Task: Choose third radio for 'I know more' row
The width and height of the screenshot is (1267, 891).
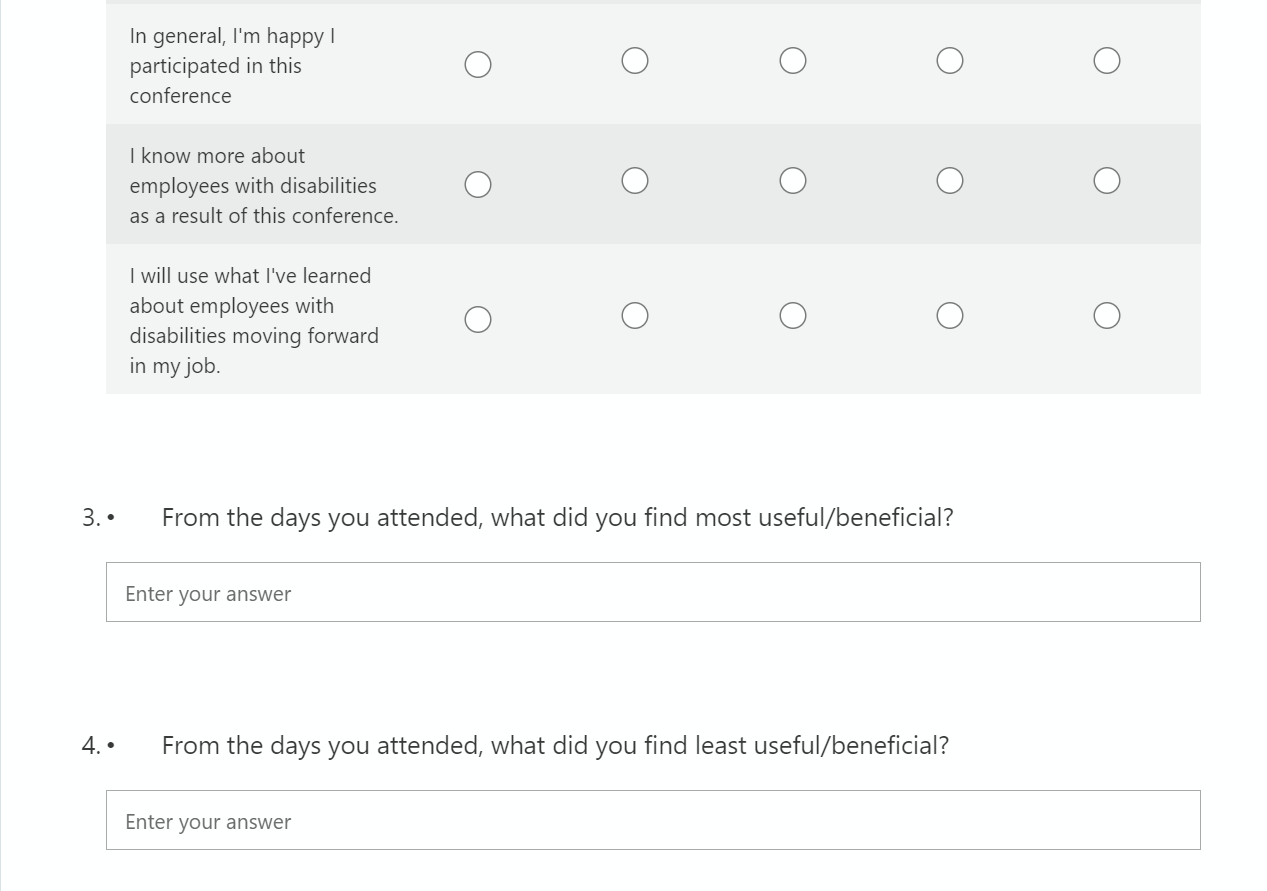Action: [x=793, y=181]
